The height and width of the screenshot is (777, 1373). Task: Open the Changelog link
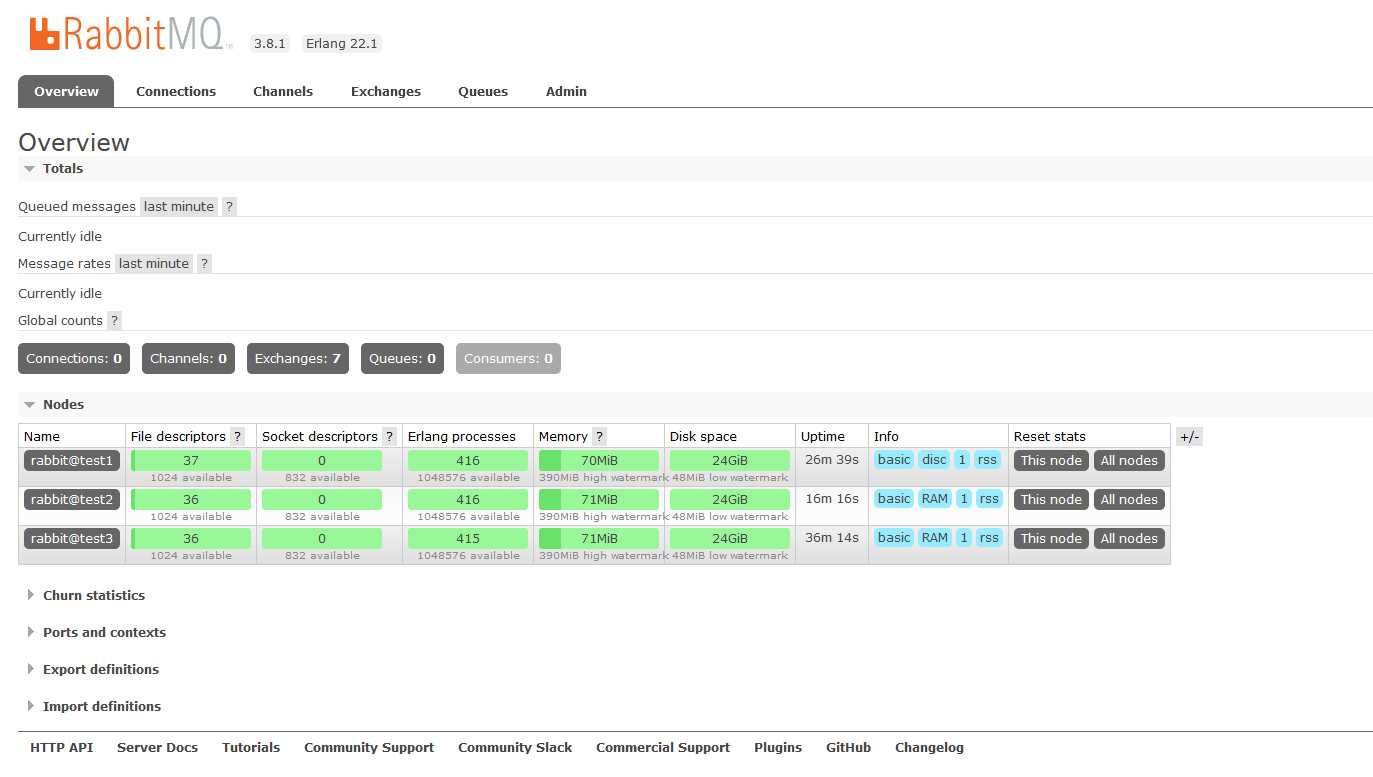(x=929, y=748)
